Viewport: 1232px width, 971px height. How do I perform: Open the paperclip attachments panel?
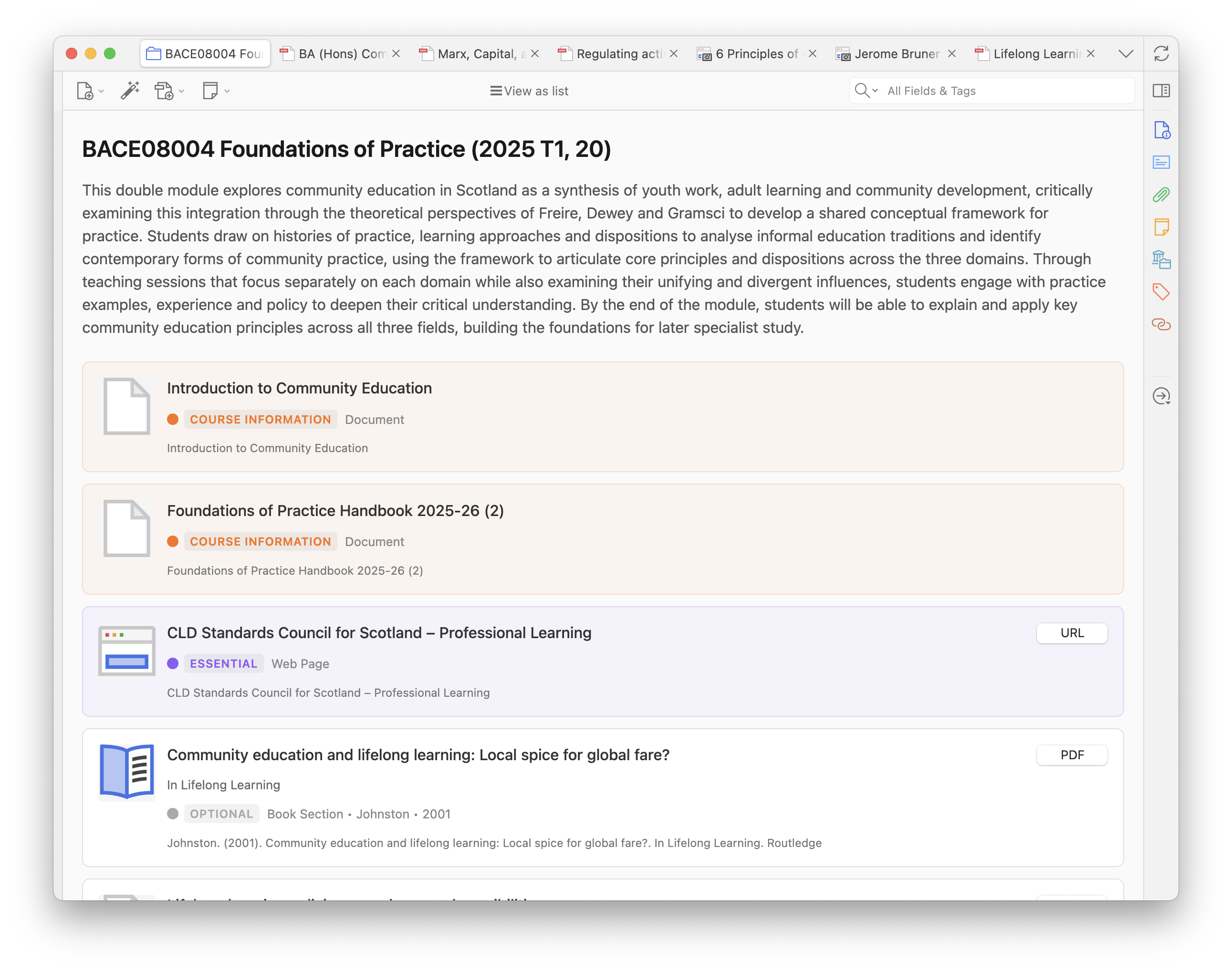[1161, 195]
